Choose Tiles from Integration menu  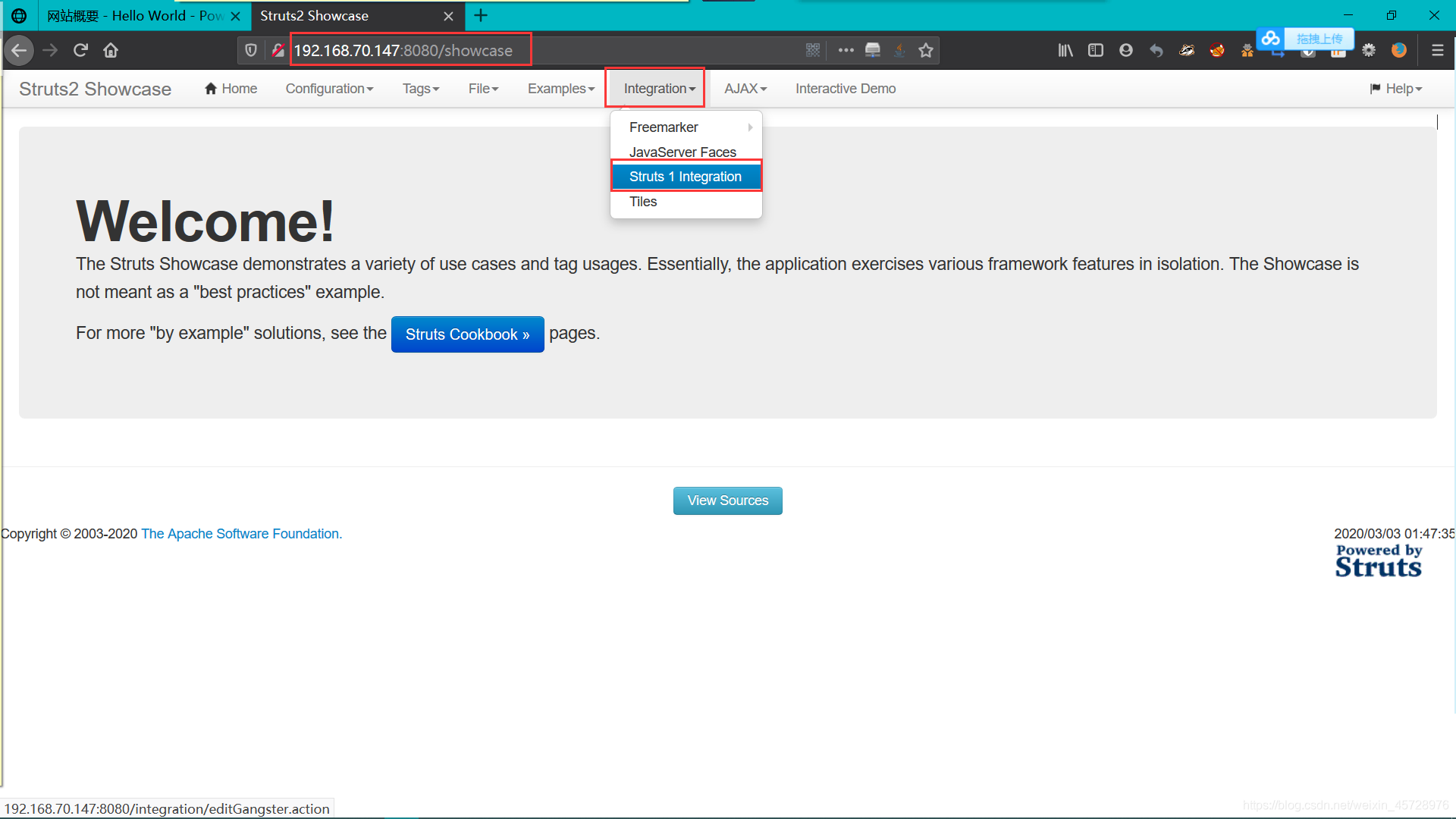[x=686, y=202]
